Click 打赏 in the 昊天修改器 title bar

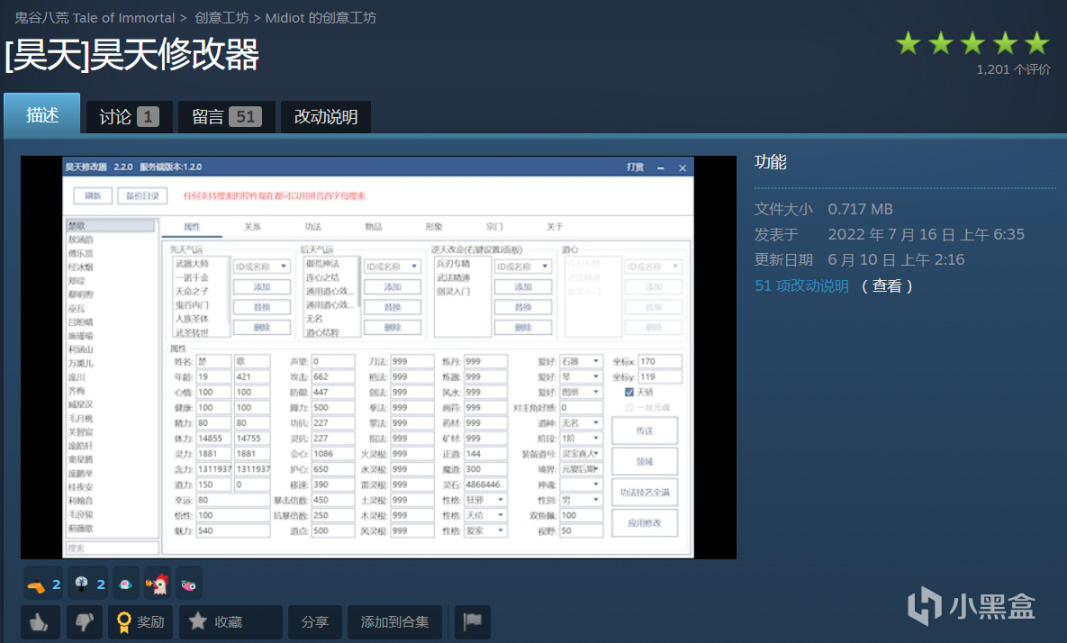tap(635, 167)
